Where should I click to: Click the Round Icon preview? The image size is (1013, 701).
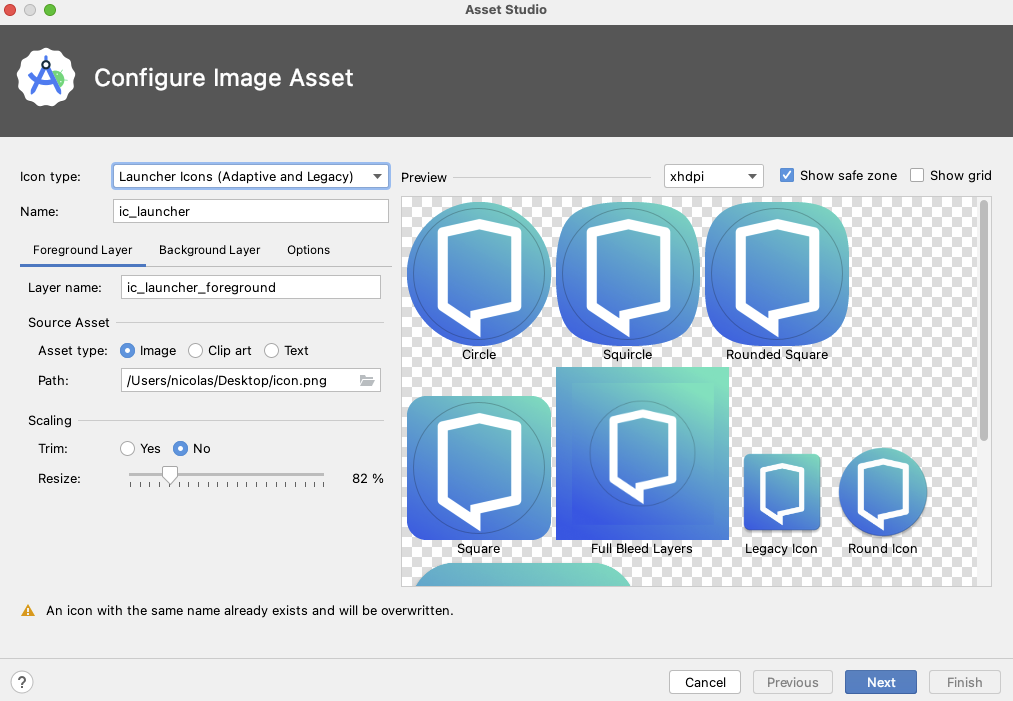[882, 492]
